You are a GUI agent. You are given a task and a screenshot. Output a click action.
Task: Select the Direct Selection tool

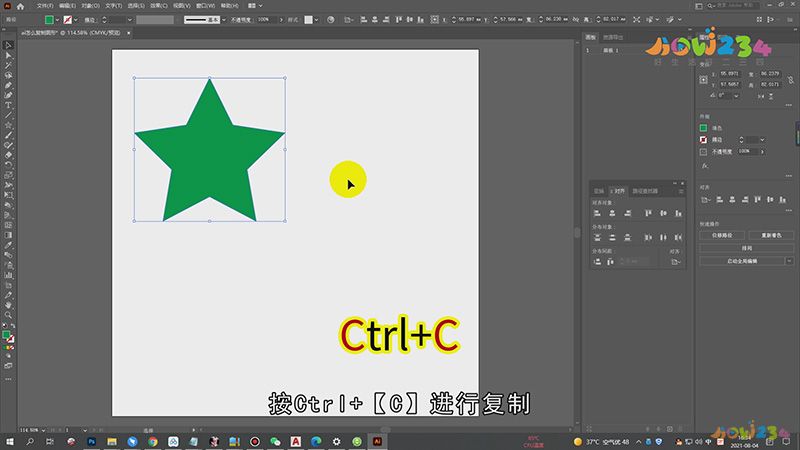pyautogui.click(x=8, y=56)
